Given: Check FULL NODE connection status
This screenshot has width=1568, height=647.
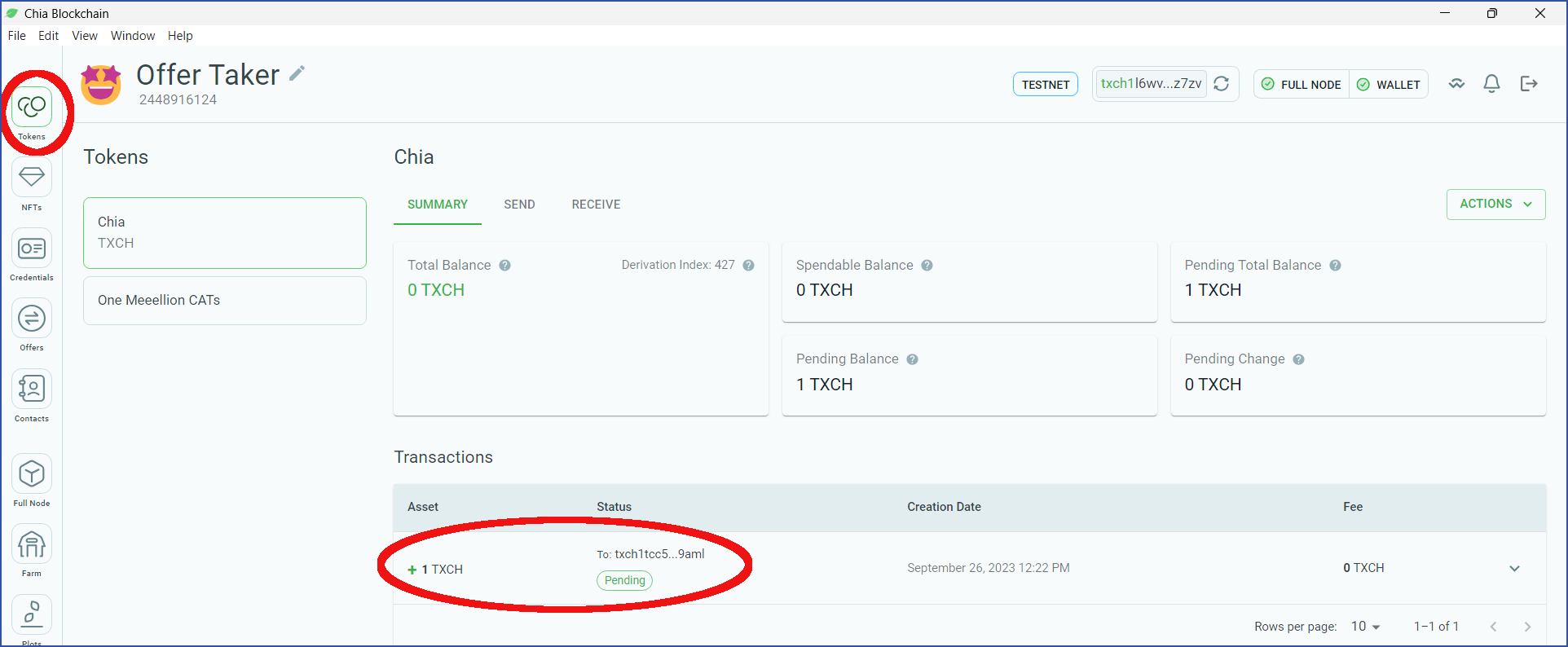Looking at the screenshot, I should [1302, 85].
